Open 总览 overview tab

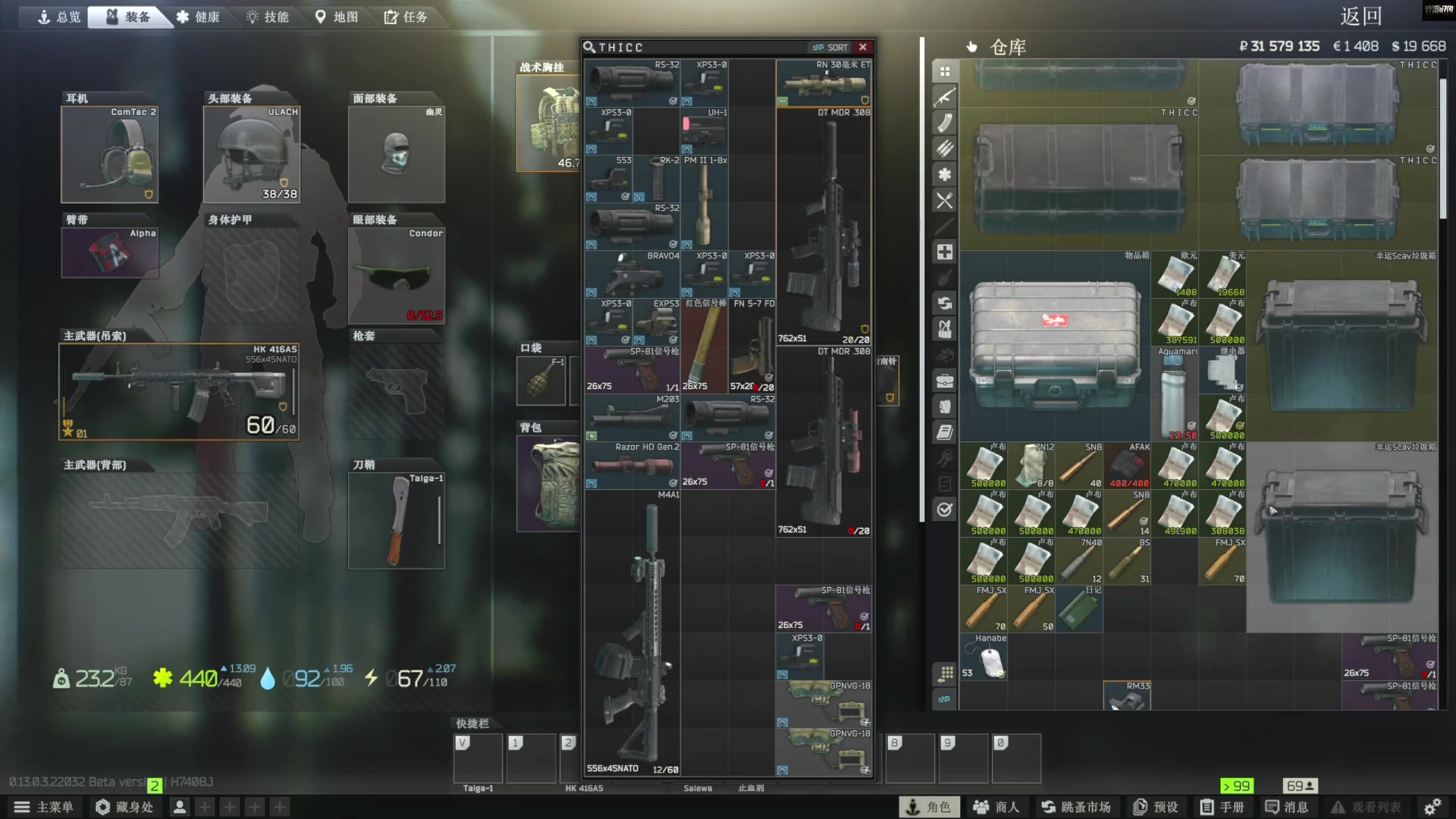[x=60, y=17]
